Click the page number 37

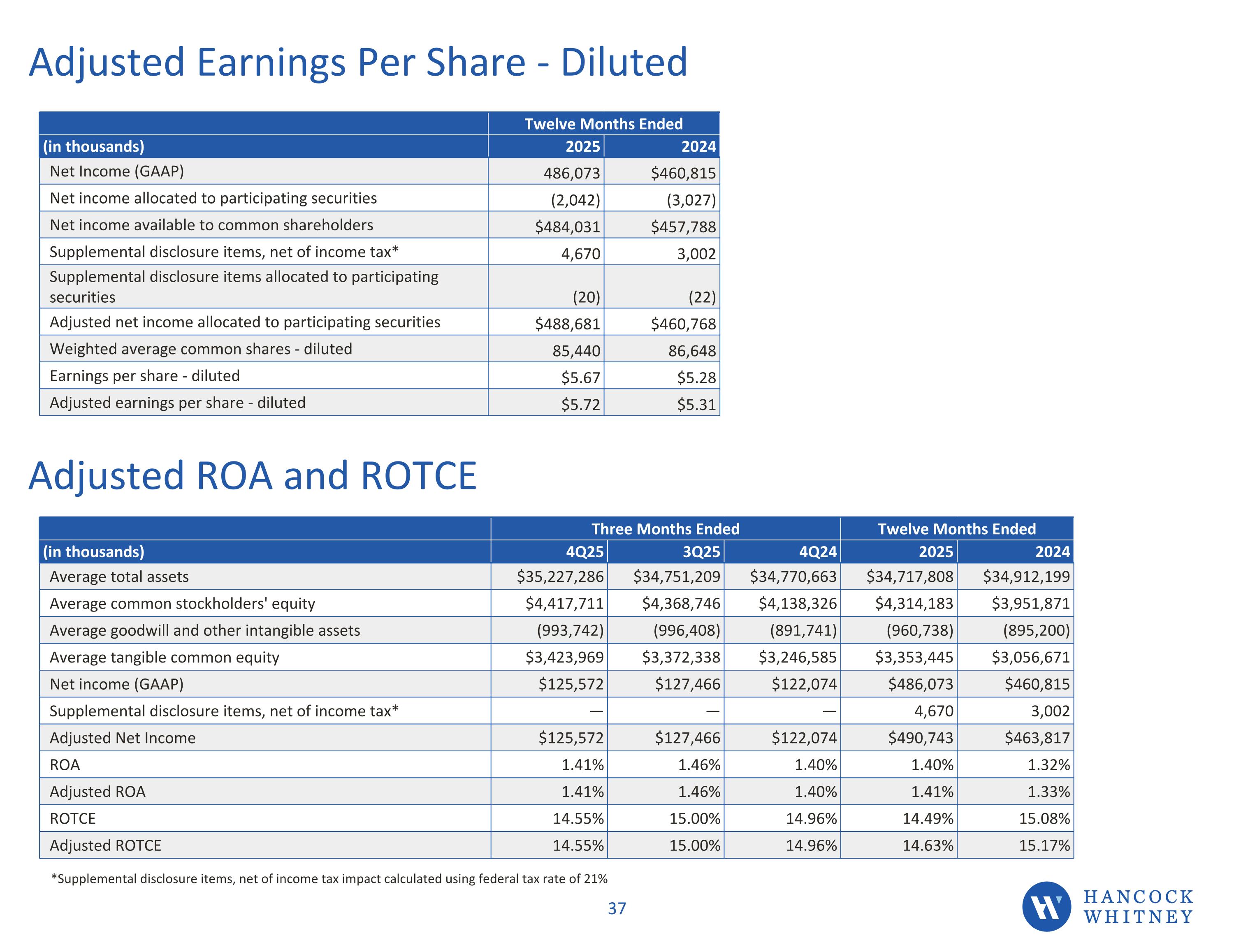click(x=617, y=908)
